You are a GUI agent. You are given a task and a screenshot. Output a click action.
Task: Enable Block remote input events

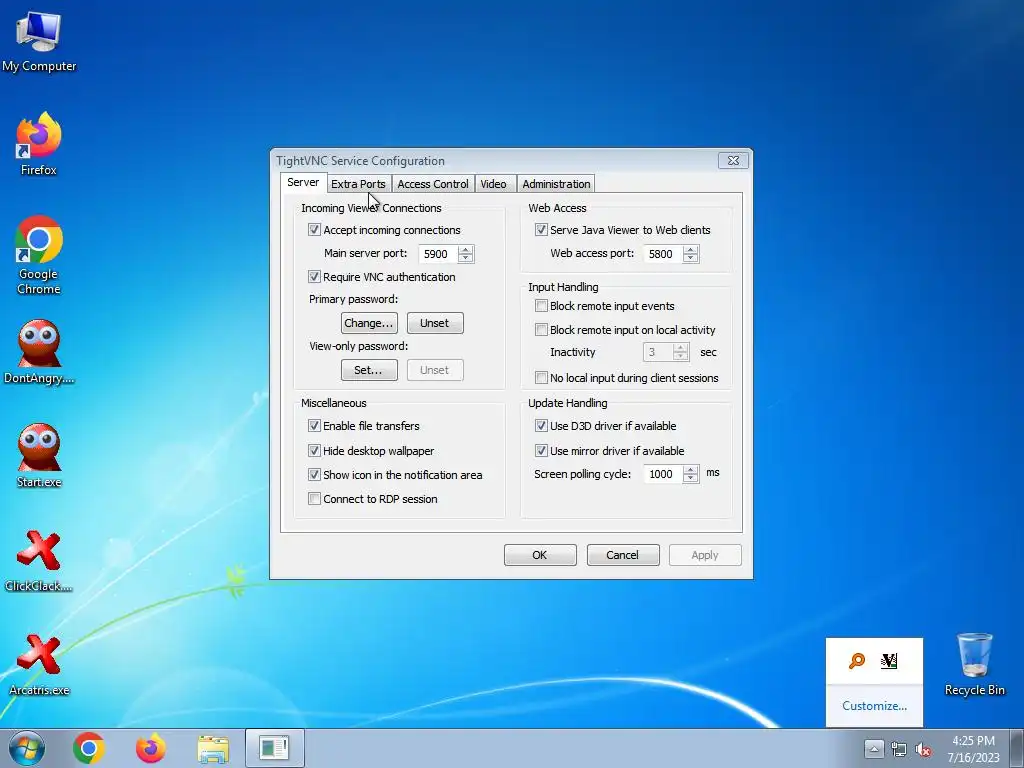541,306
